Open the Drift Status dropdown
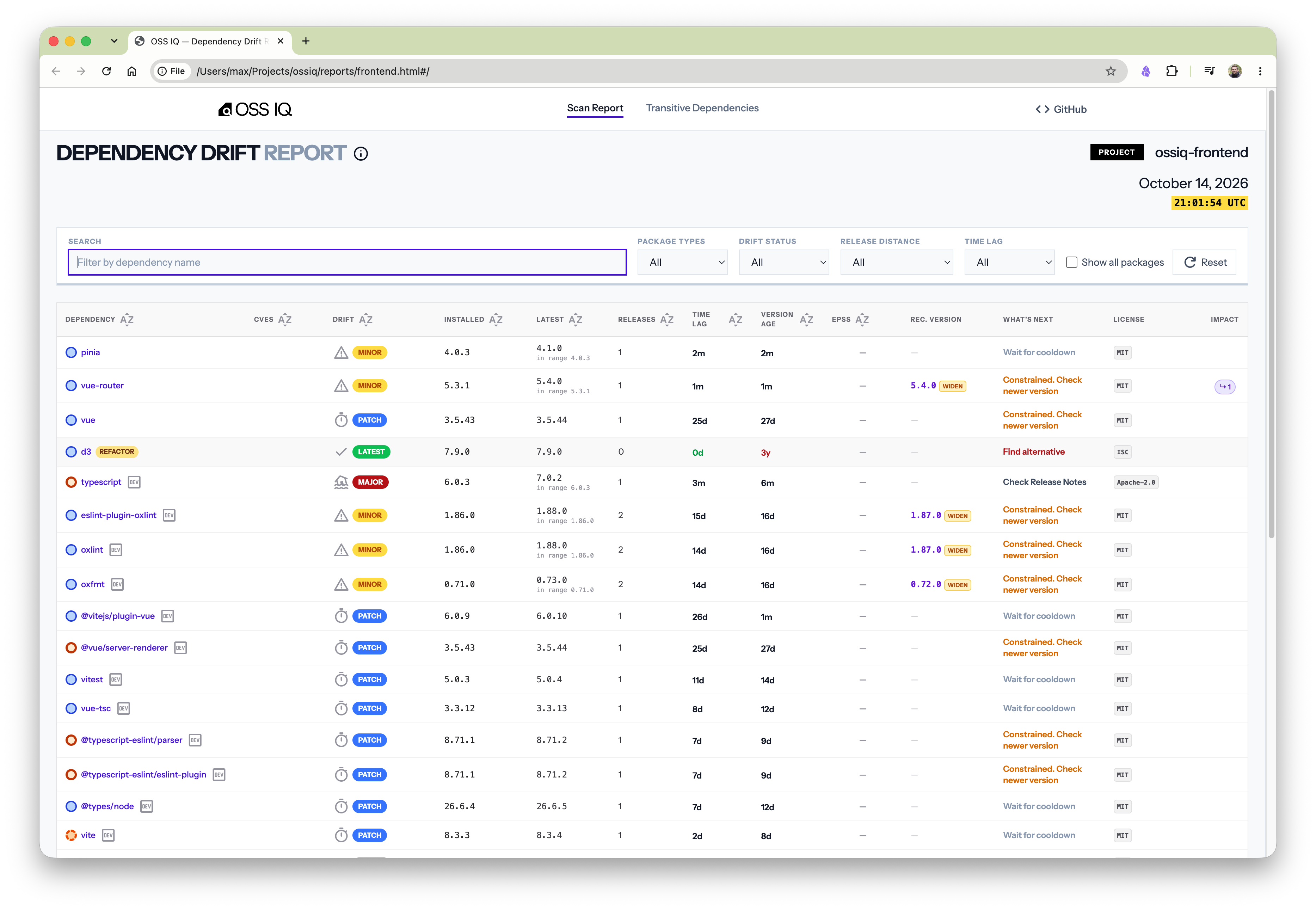The width and height of the screenshot is (1316, 910). tap(783, 262)
